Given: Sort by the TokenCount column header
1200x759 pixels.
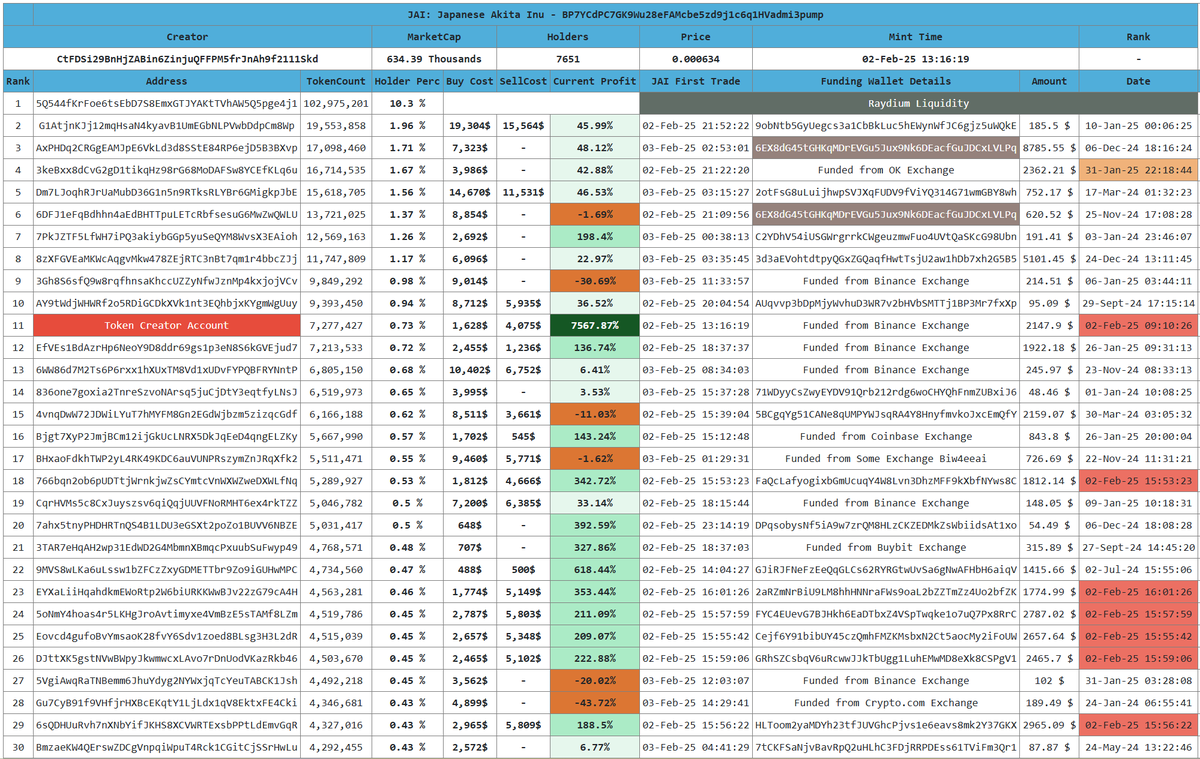Looking at the screenshot, I should (336, 81).
